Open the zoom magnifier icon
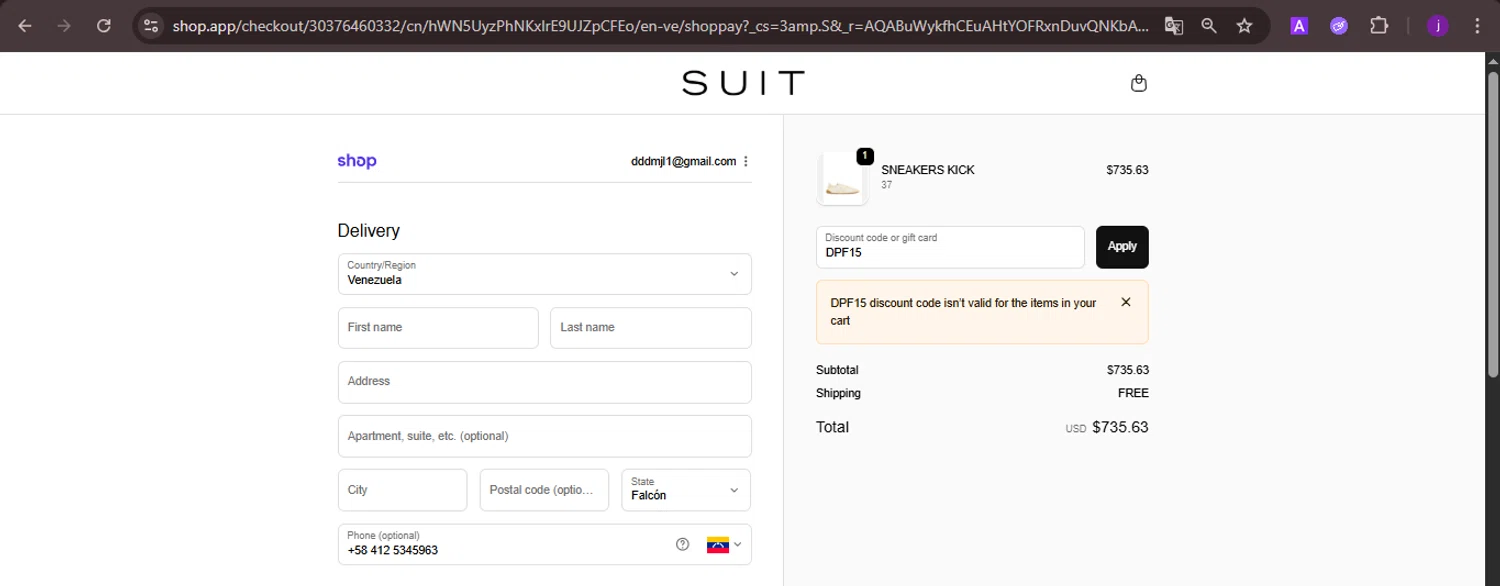Viewport: 1500px width, 586px height. [x=1209, y=26]
